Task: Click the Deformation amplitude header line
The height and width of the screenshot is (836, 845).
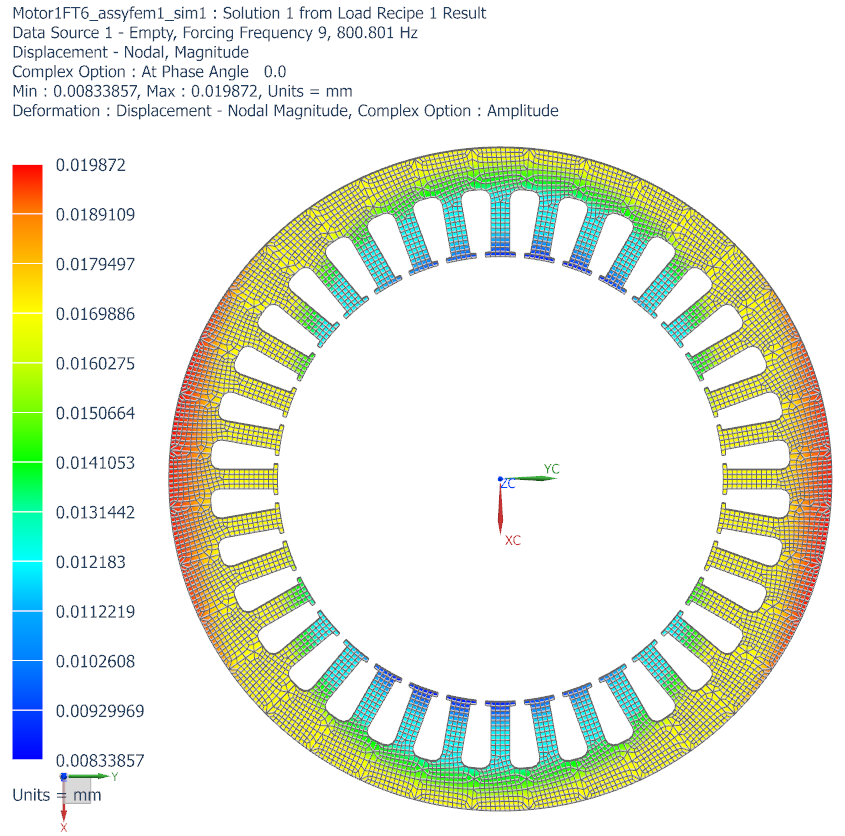Action: click(x=285, y=111)
